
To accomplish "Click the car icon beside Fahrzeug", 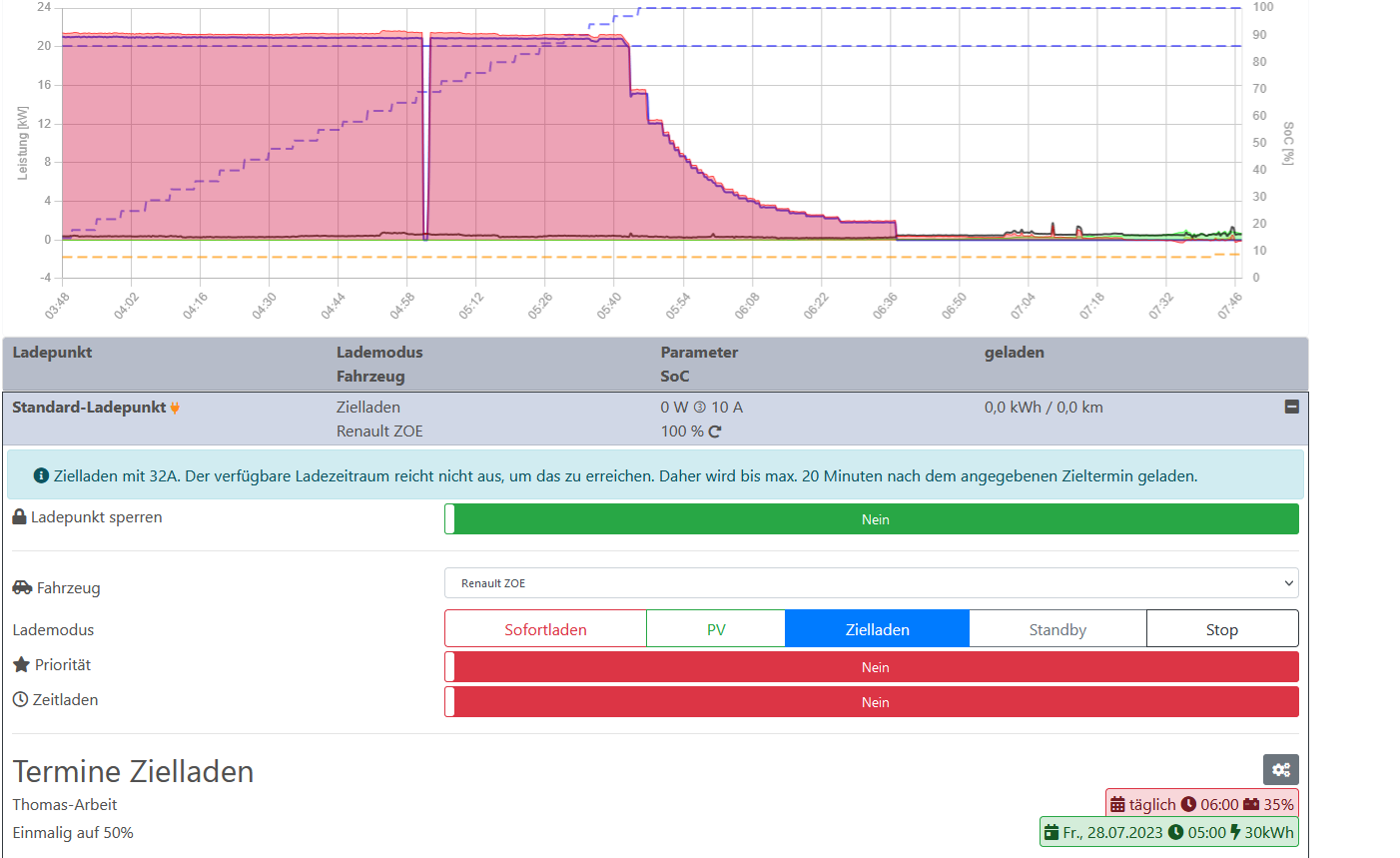I will (x=22, y=587).
